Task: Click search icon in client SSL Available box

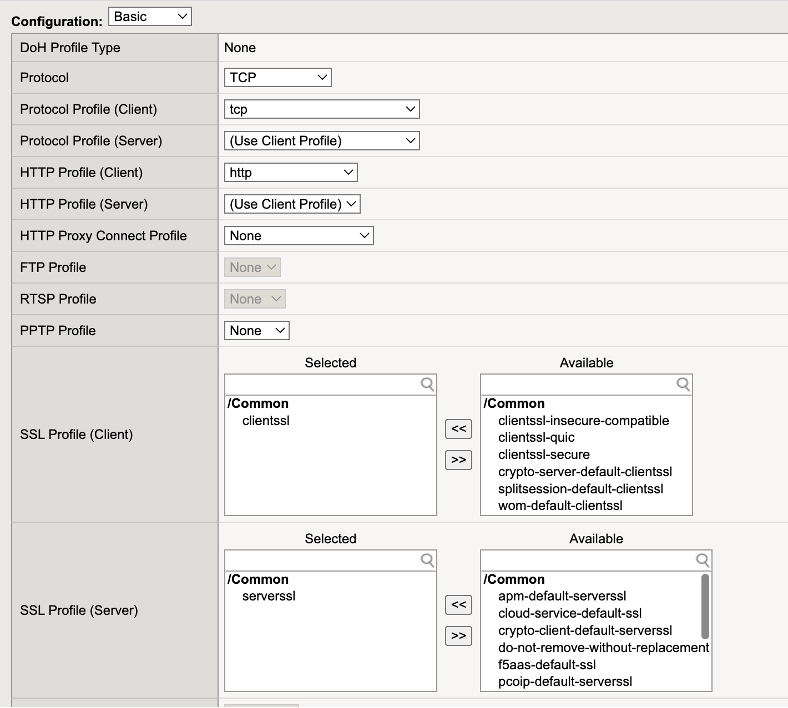Action: click(x=683, y=384)
